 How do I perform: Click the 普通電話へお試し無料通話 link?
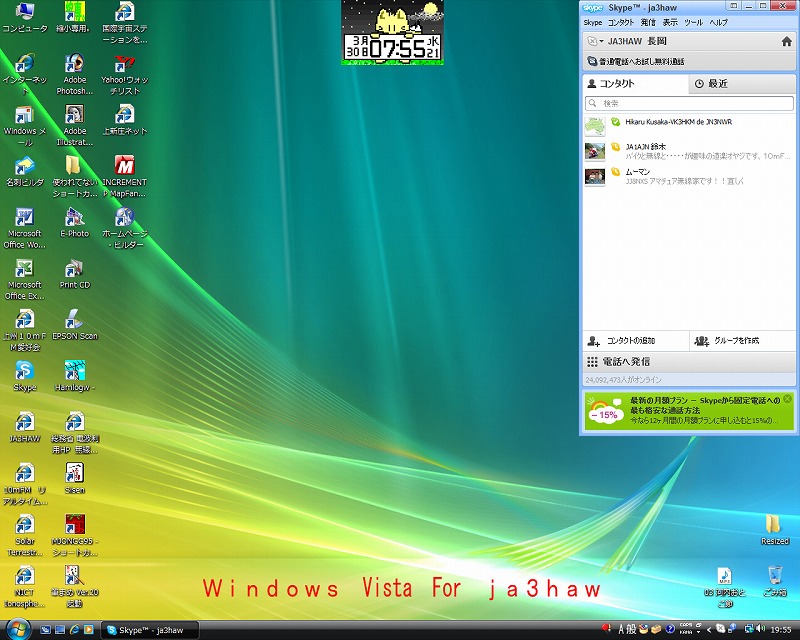pos(641,62)
